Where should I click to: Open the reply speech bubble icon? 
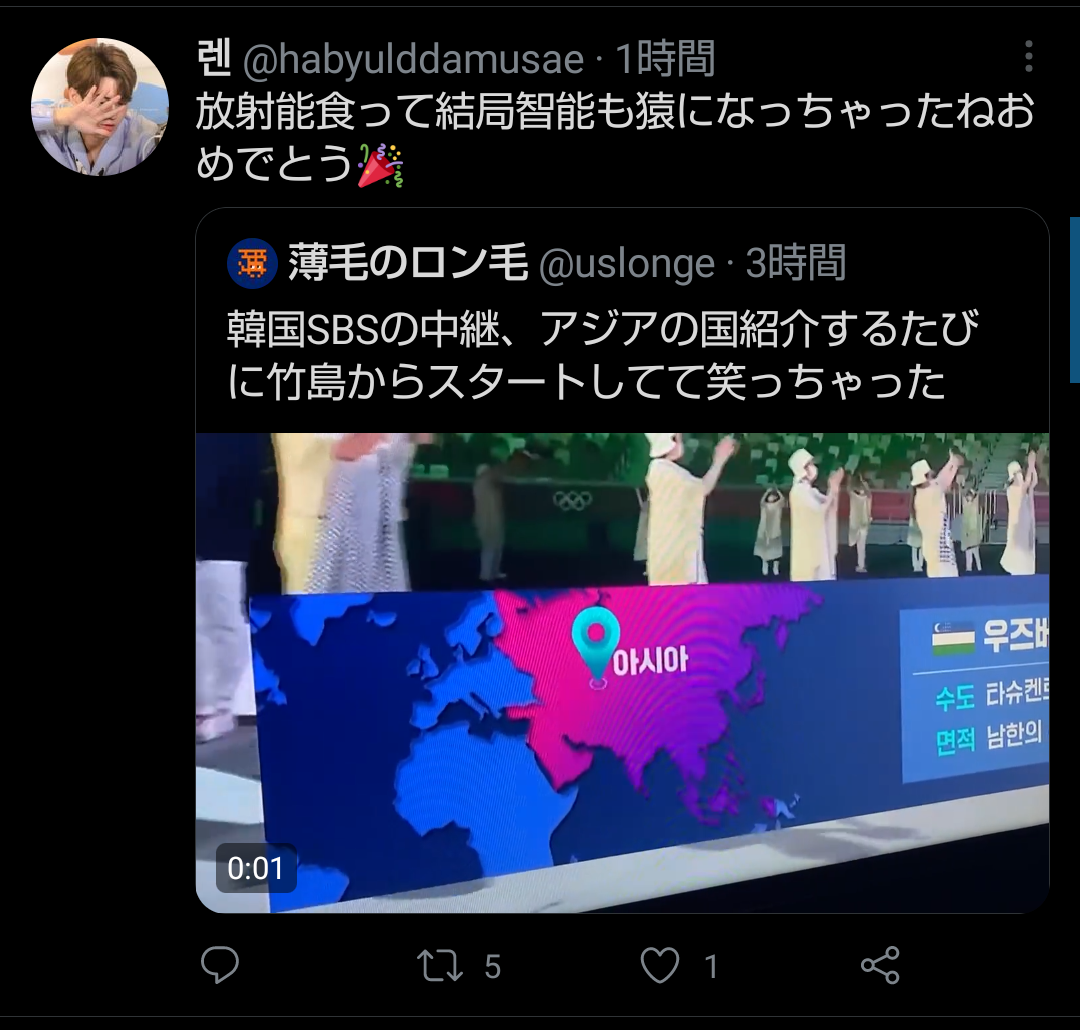(x=220, y=965)
